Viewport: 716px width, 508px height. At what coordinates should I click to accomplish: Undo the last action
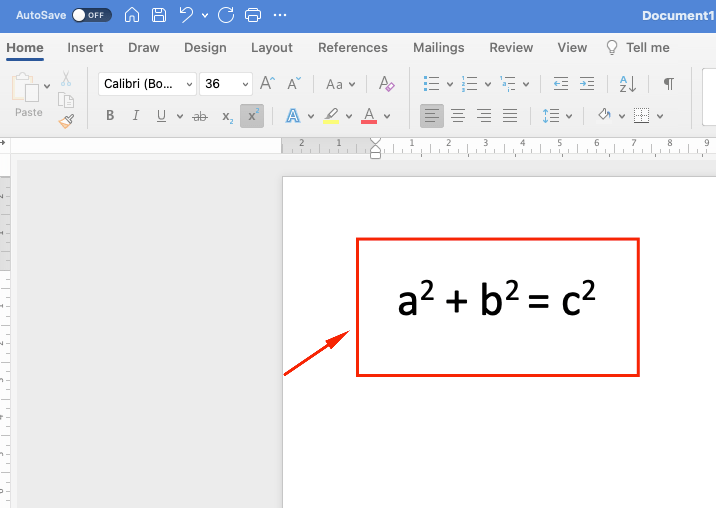[186, 15]
